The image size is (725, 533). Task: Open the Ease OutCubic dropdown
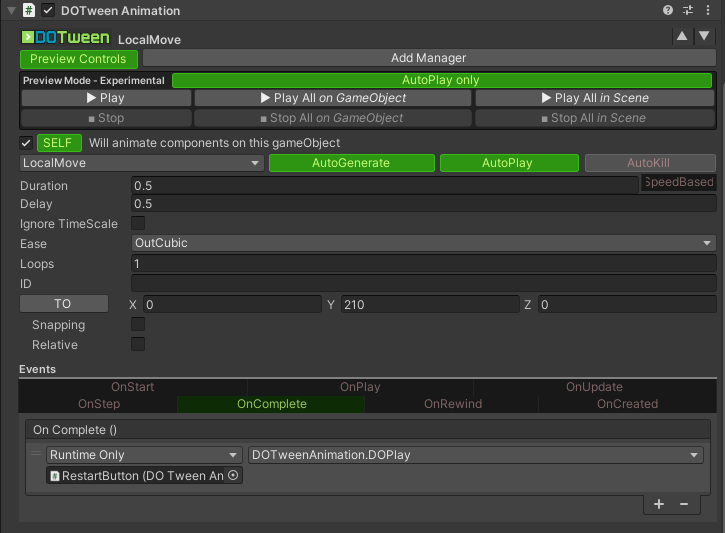(x=424, y=243)
